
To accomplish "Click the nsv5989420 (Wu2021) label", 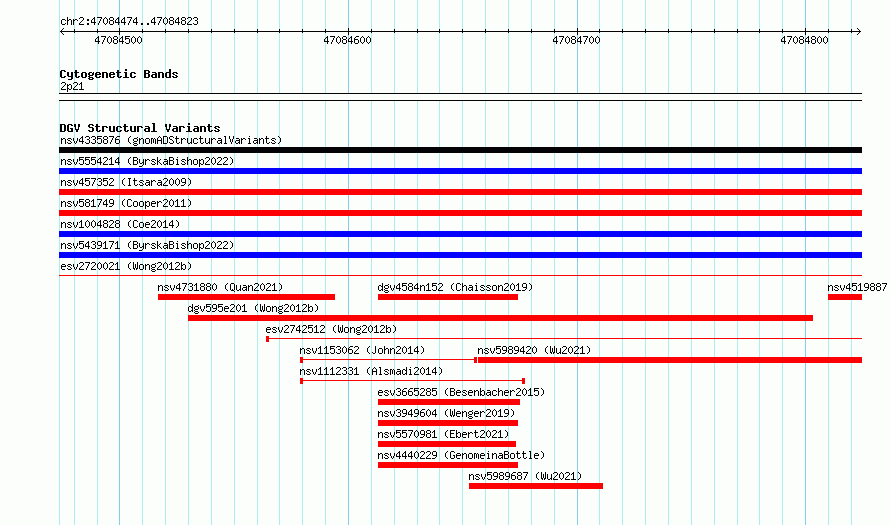I will coord(534,350).
